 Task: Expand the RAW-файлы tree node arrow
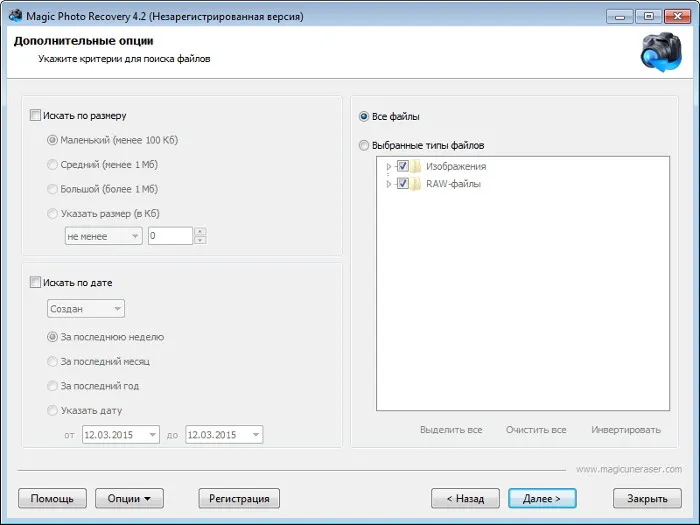(x=388, y=184)
